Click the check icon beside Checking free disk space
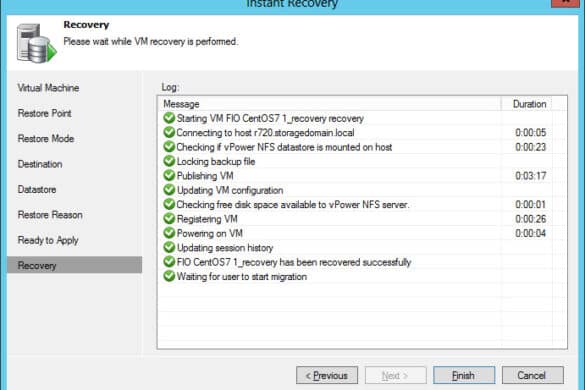Image resolution: width=585 pixels, height=390 pixels. (x=169, y=204)
